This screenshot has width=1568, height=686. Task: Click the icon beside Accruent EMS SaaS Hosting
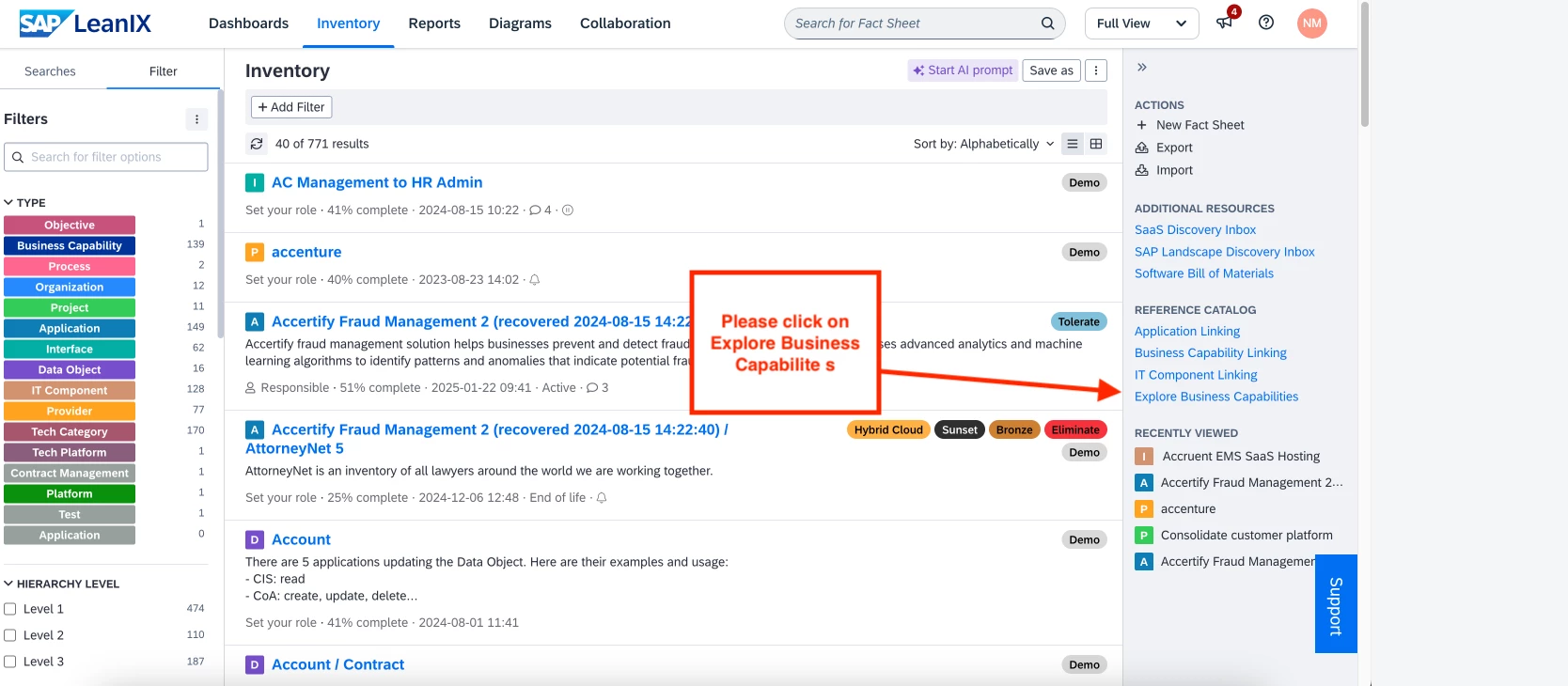pyautogui.click(x=1144, y=457)
